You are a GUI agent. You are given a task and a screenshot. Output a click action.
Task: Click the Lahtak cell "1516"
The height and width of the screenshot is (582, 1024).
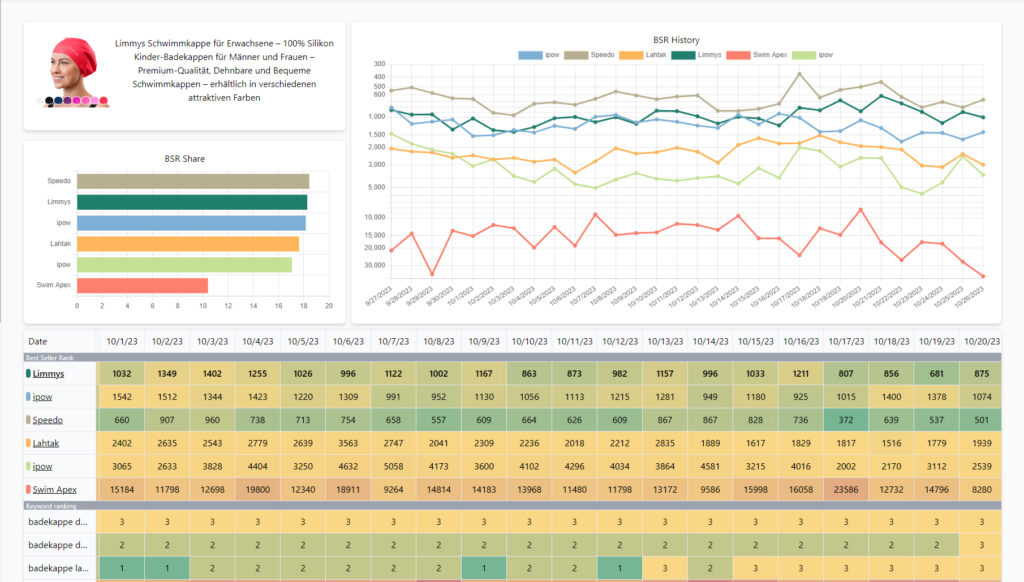click(891, 443)
